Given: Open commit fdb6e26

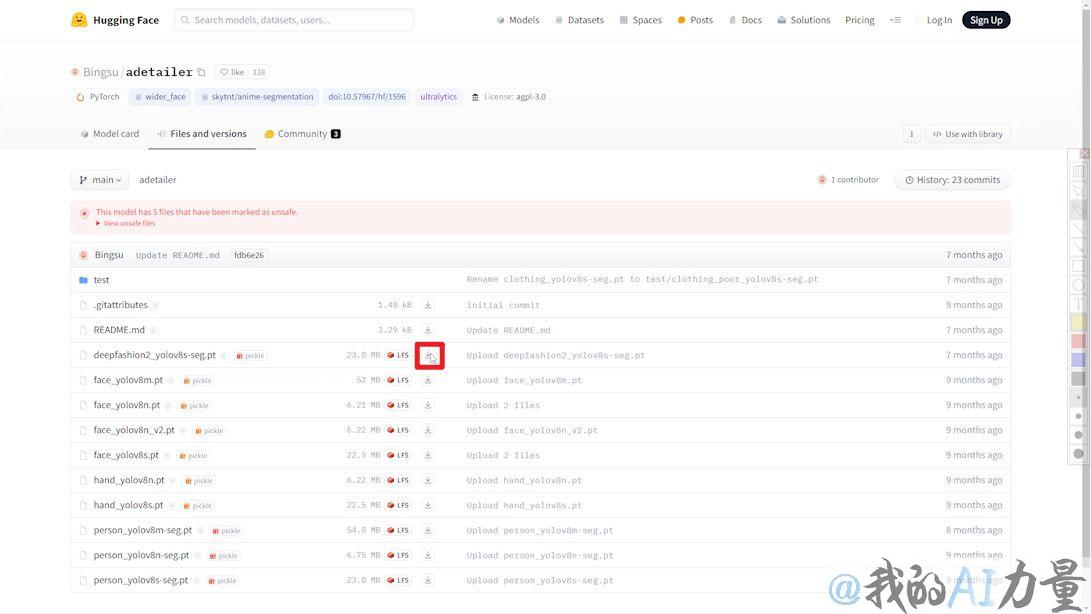Looking at the screenshot, I should click(x=249, y=255).
